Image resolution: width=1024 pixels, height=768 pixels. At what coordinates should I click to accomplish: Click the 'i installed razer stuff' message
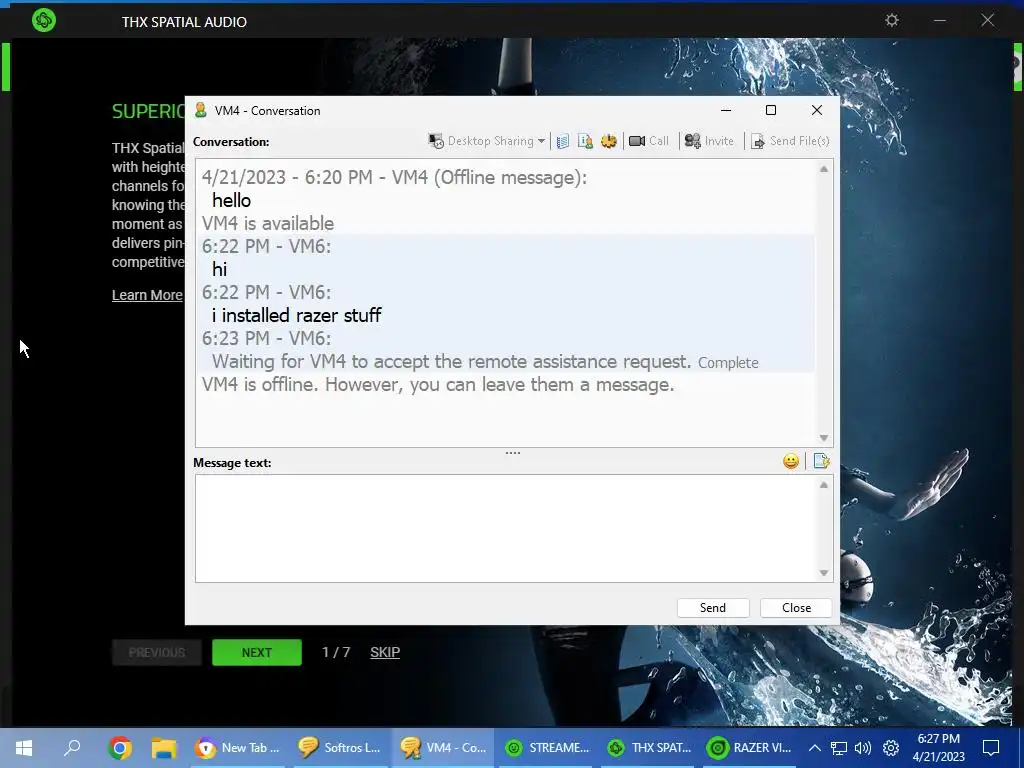[296, 315]
